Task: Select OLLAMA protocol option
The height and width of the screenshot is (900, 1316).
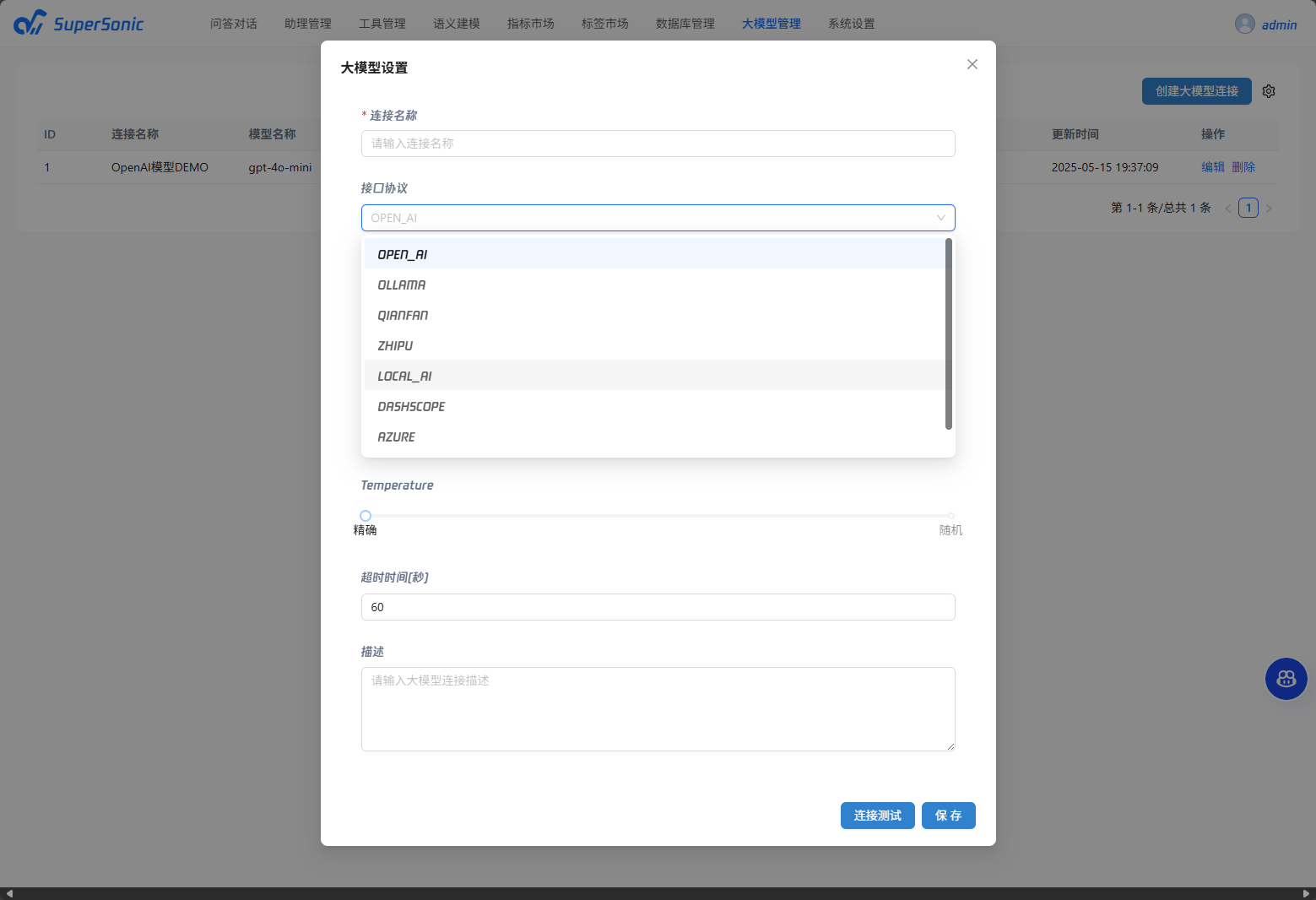Action: click(654, 285)
